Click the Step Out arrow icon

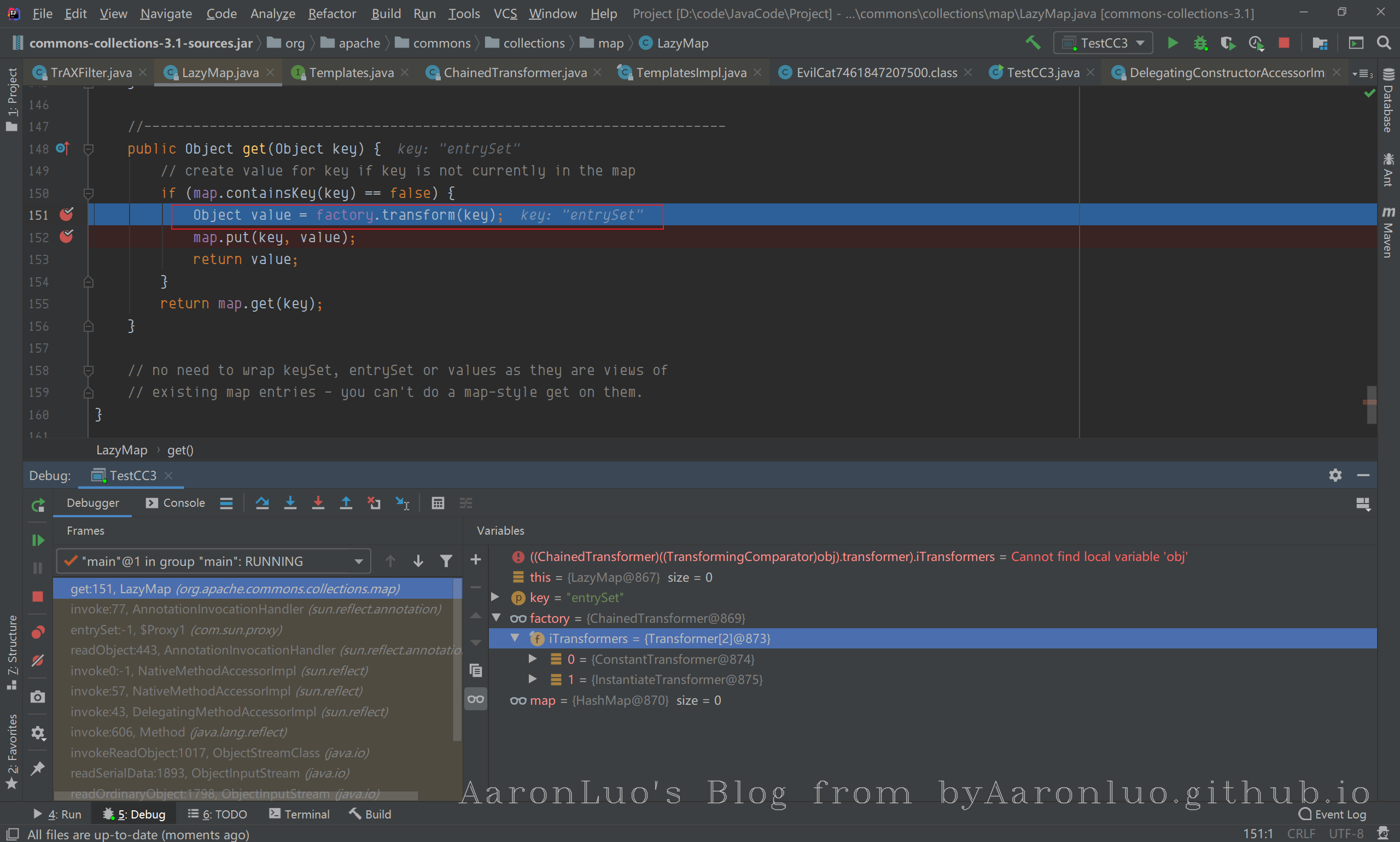(346, 503)
